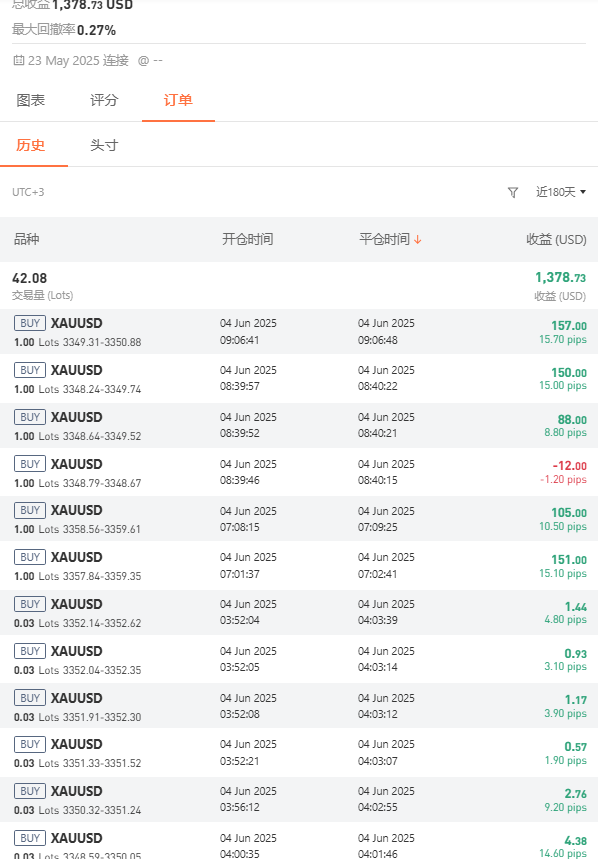Sort by 收益 (USD) column header
This screenshot has width=598, height=859.
tap(556, 239)
